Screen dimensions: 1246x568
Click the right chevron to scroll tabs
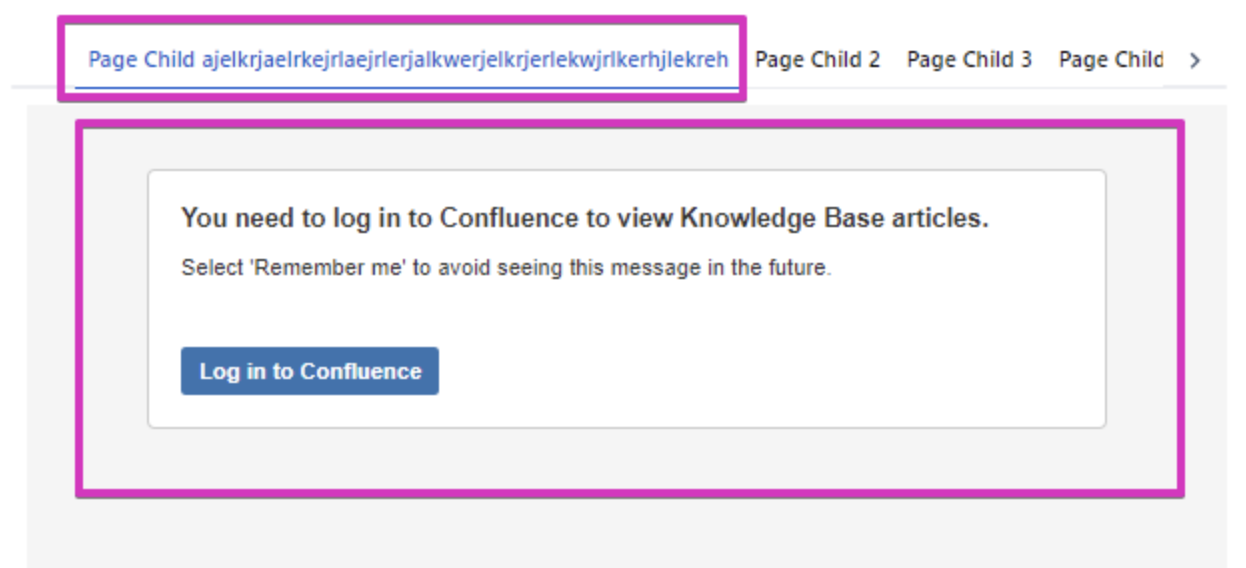(1194, 61)
